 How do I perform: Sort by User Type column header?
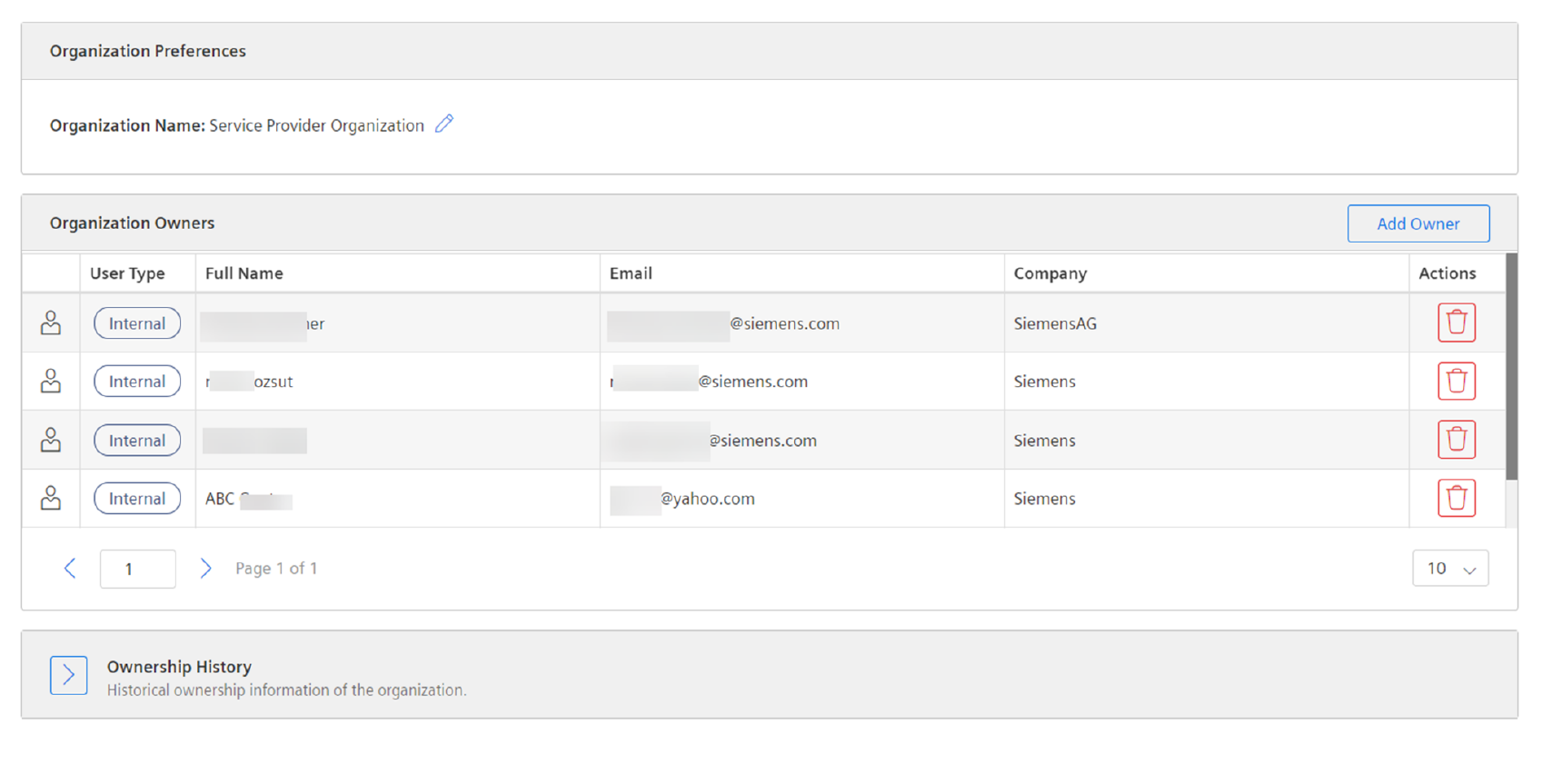127,273
